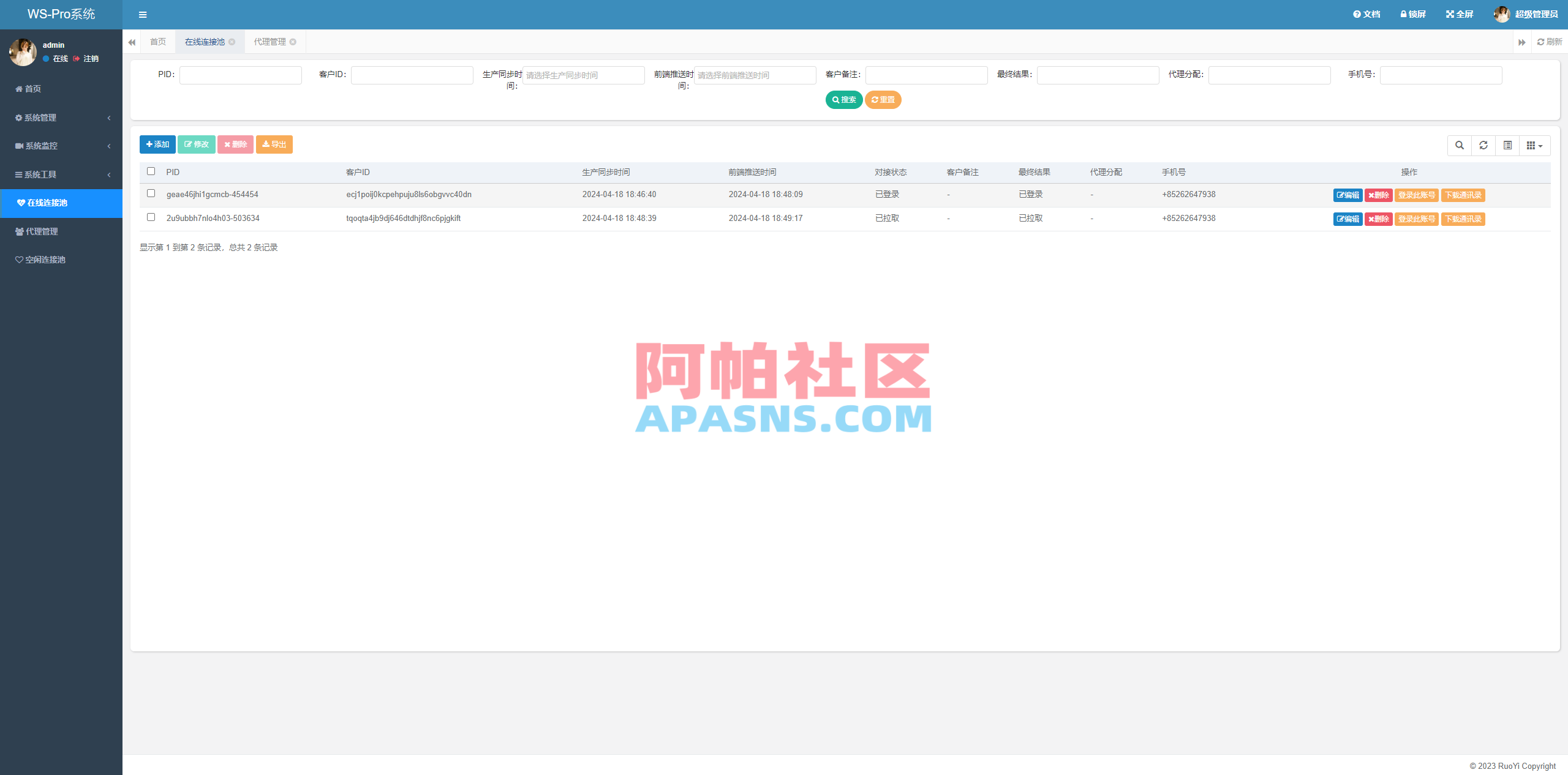Select checkbox of row 2u9ubbh7nlo4h03-503634
This screenshot has width=1568, height=775.
tap(151, 217)
